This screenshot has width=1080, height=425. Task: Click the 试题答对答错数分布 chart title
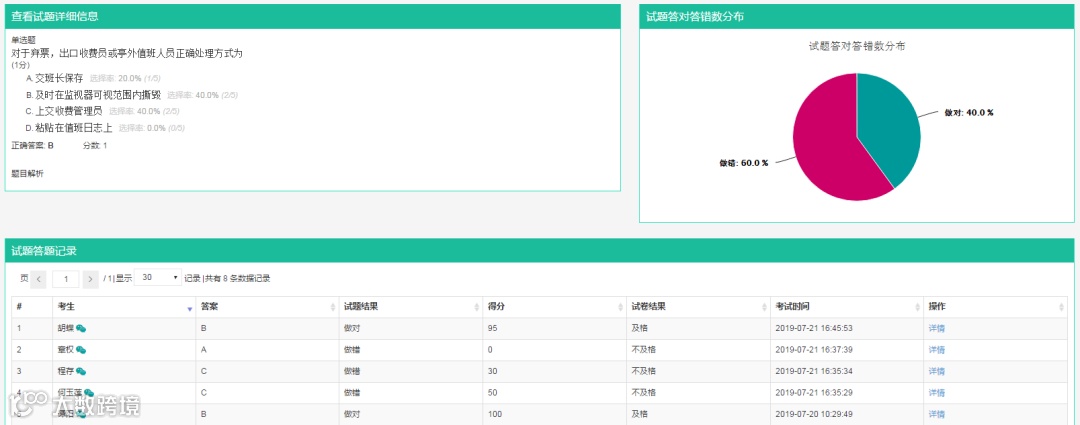pyautogui.click(x=857, y=47)
